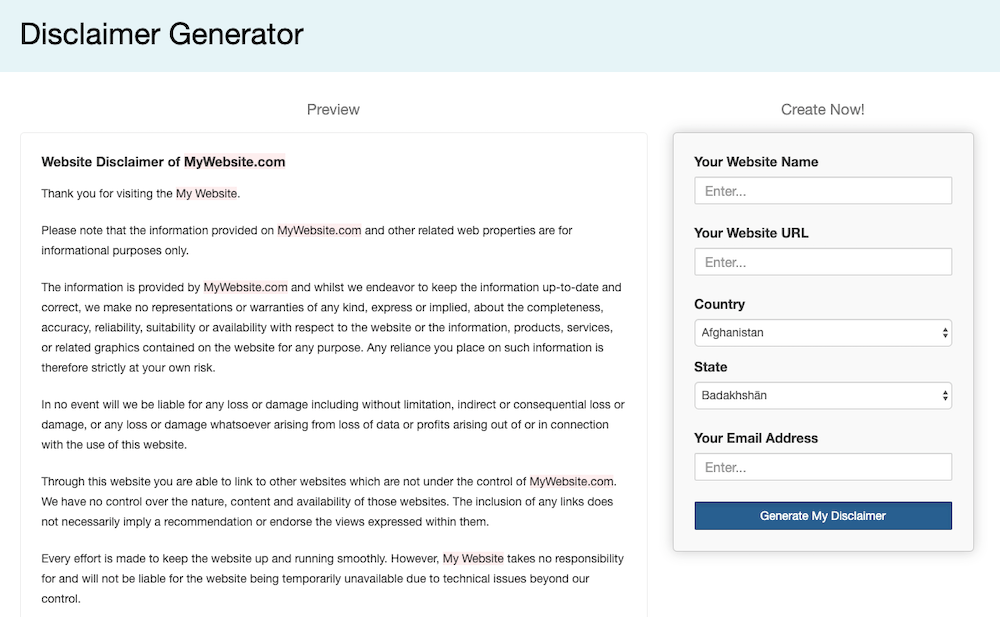
Task: Click the Your Website Name label
Action: pyautogui.click(x=756, y=162)
